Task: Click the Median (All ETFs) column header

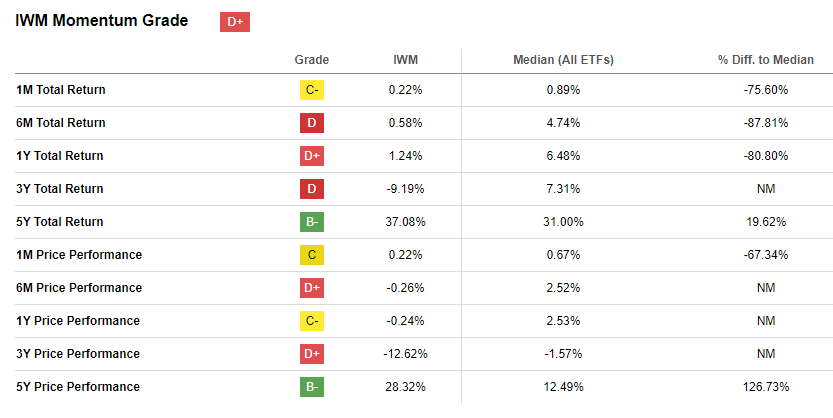Action: pyautogui.click(x=563, y=60)
